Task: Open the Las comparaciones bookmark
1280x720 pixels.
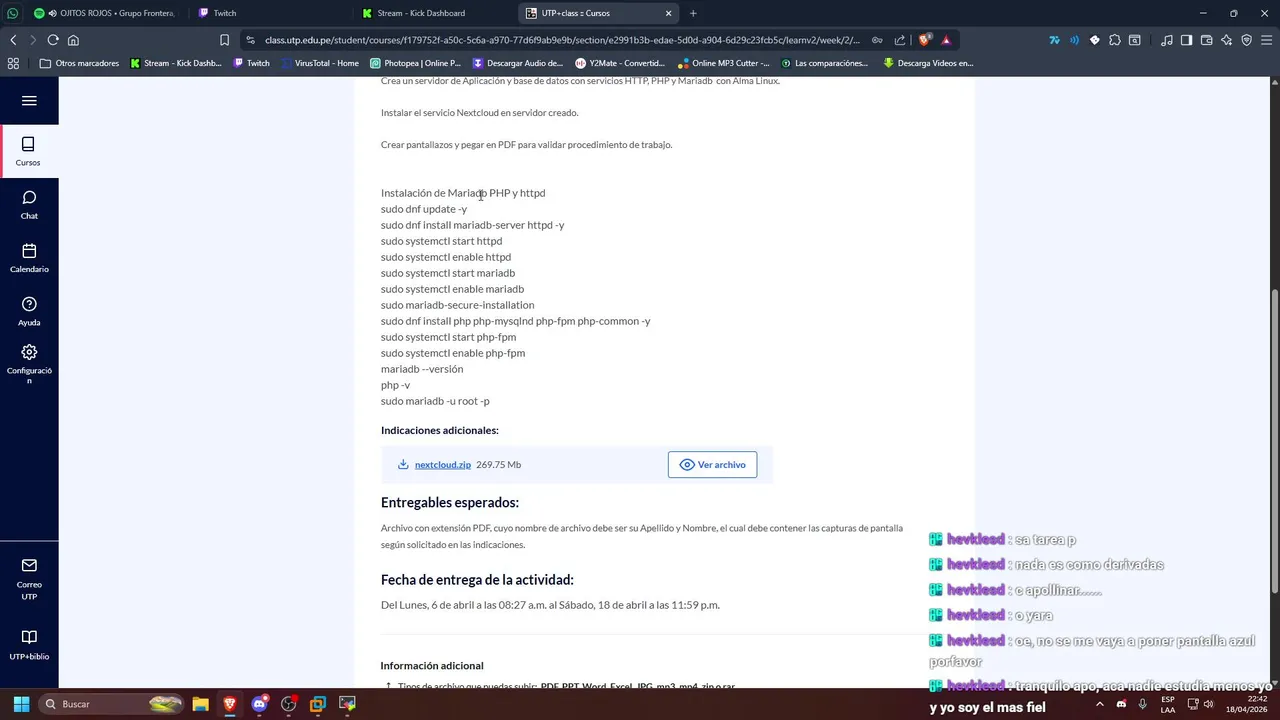Action: (825, 63)
